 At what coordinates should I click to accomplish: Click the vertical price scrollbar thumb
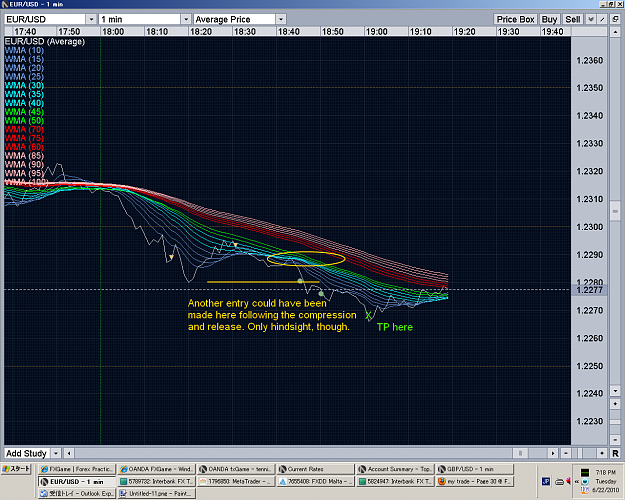click(615, 211)
